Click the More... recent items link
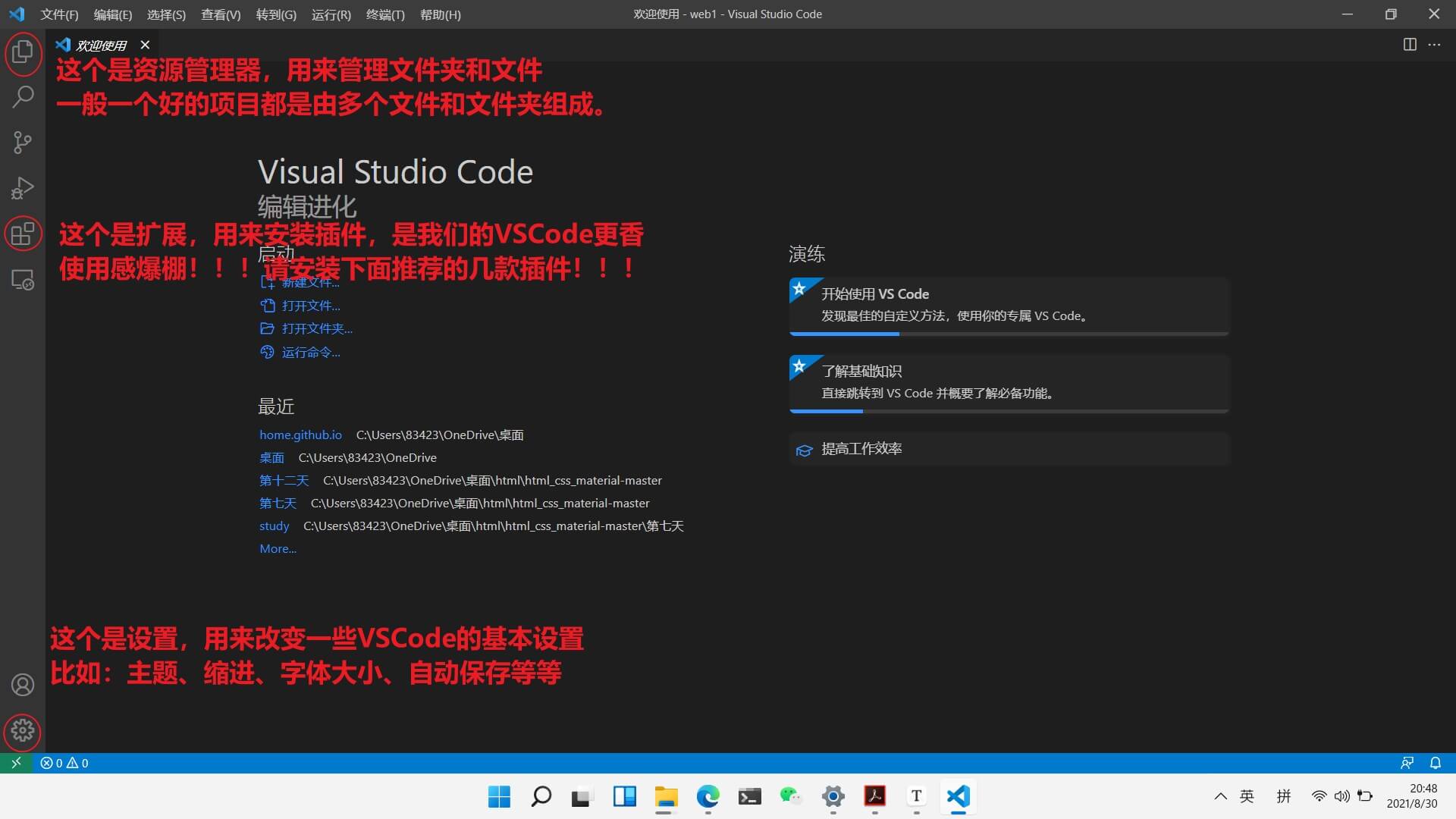The image size is (1456, 819). 278,548
